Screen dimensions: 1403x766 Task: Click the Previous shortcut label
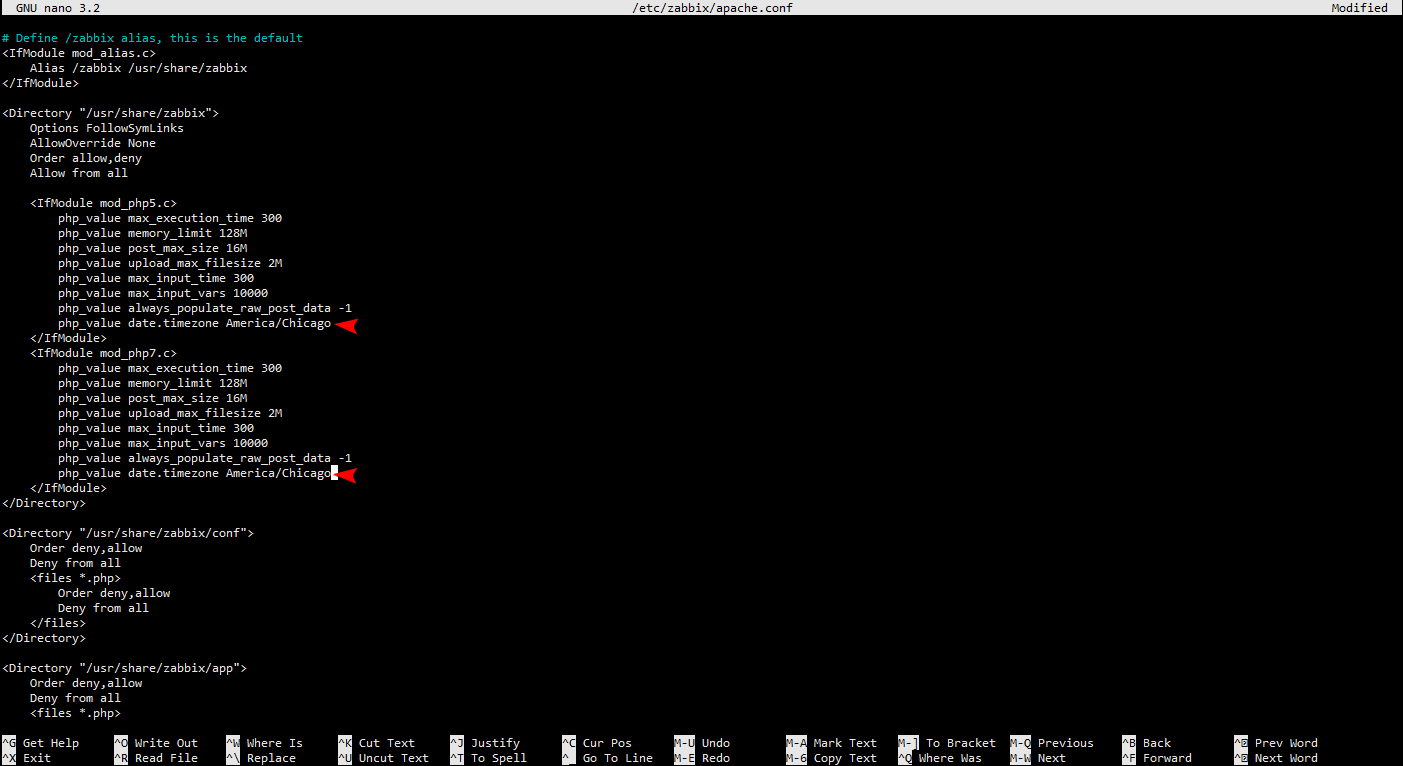point(1066,743)
